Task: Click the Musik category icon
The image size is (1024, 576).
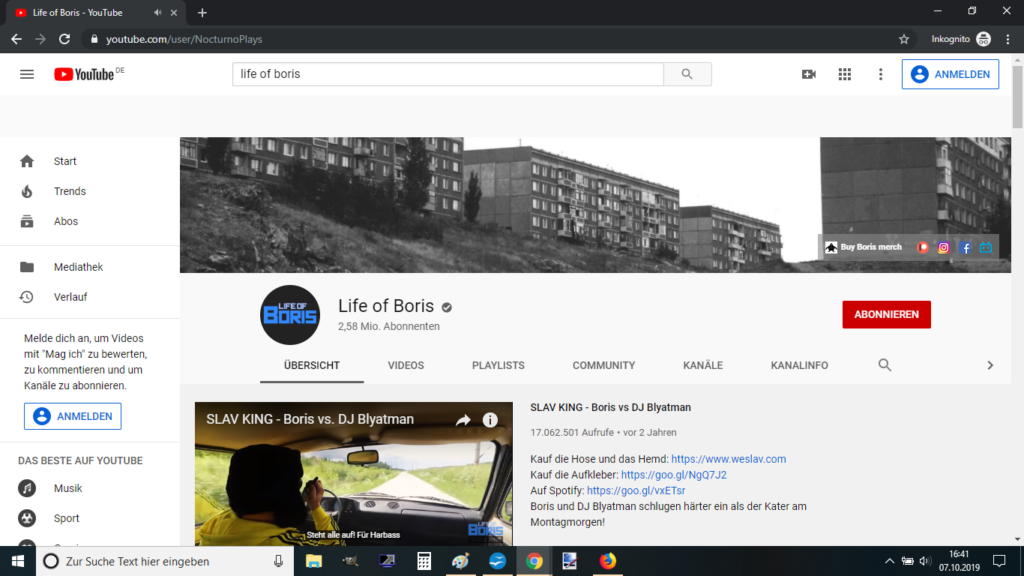Action: 27,488
